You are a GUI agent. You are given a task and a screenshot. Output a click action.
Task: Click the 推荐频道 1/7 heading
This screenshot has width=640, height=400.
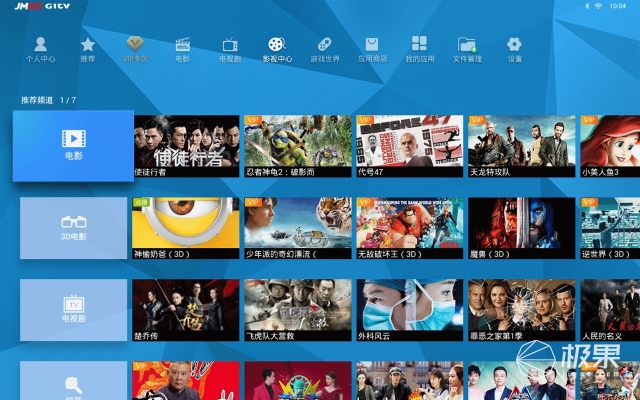(49, 100)
